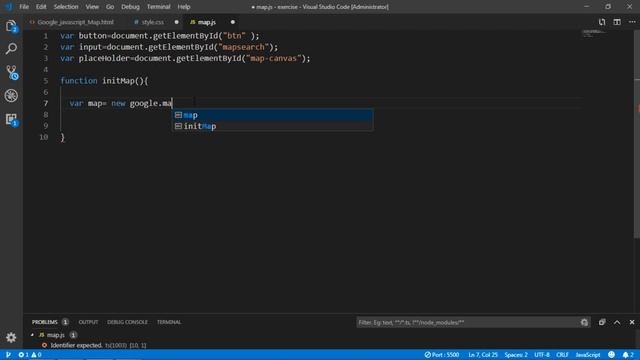This screenshot has height=360, width=640.
Task: Change indentation via Spaces: 2
Action: click(x=516, y=355)
